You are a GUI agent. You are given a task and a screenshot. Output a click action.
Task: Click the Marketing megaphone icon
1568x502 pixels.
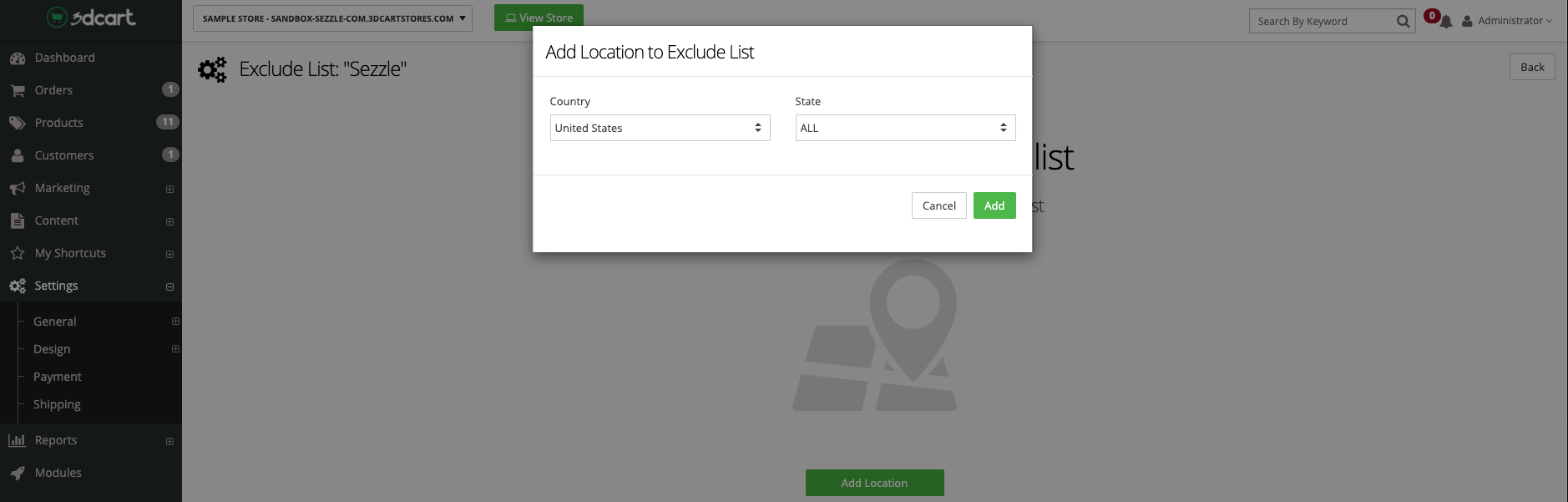tap(18, 188)
